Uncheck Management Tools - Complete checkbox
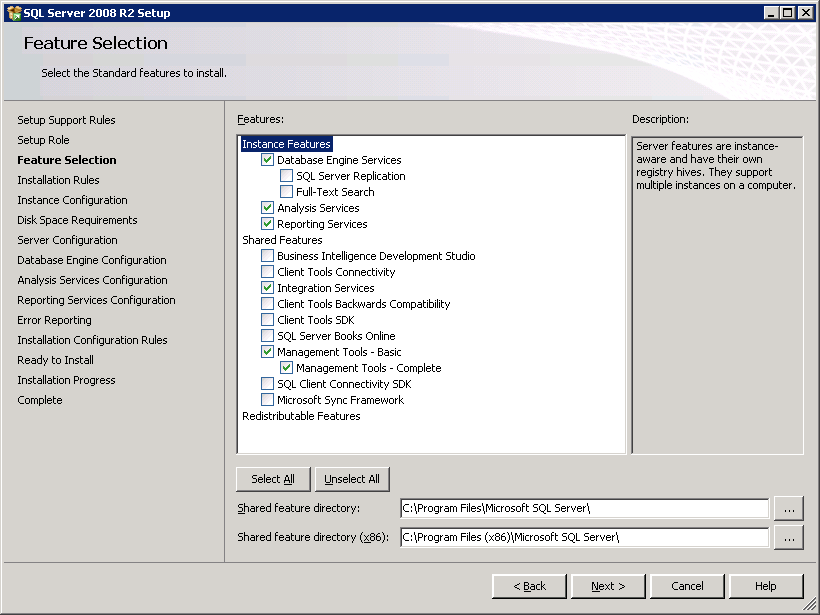This screenshot has height=615, width=820. pos(286,368)
